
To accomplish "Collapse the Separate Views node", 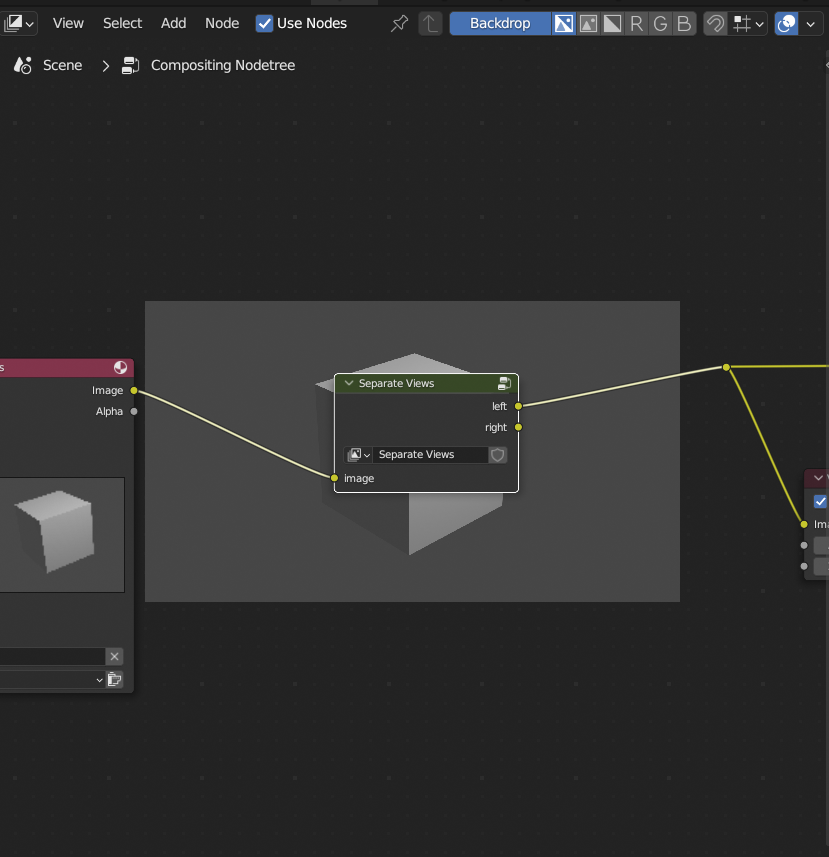I will 349,383.
